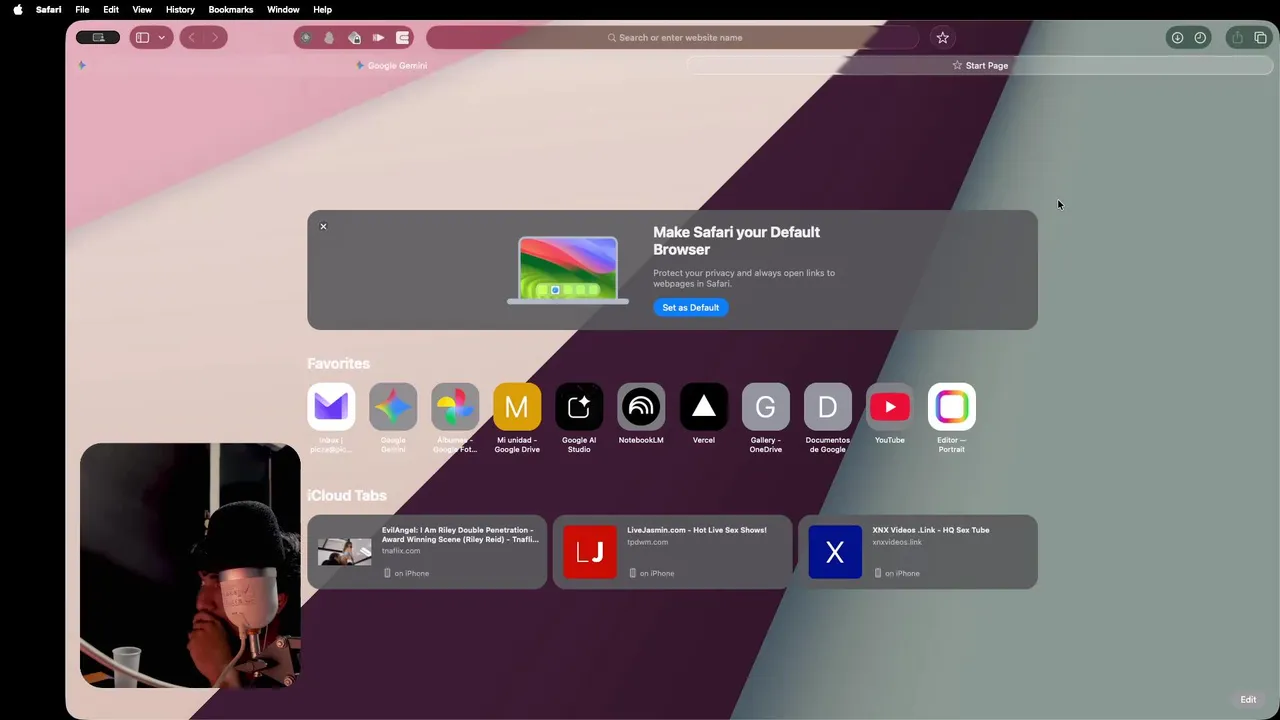Focus the Search or enter website name field
Image resolution: width=1280 pixels, height=720 pixels.
point(673,38)
